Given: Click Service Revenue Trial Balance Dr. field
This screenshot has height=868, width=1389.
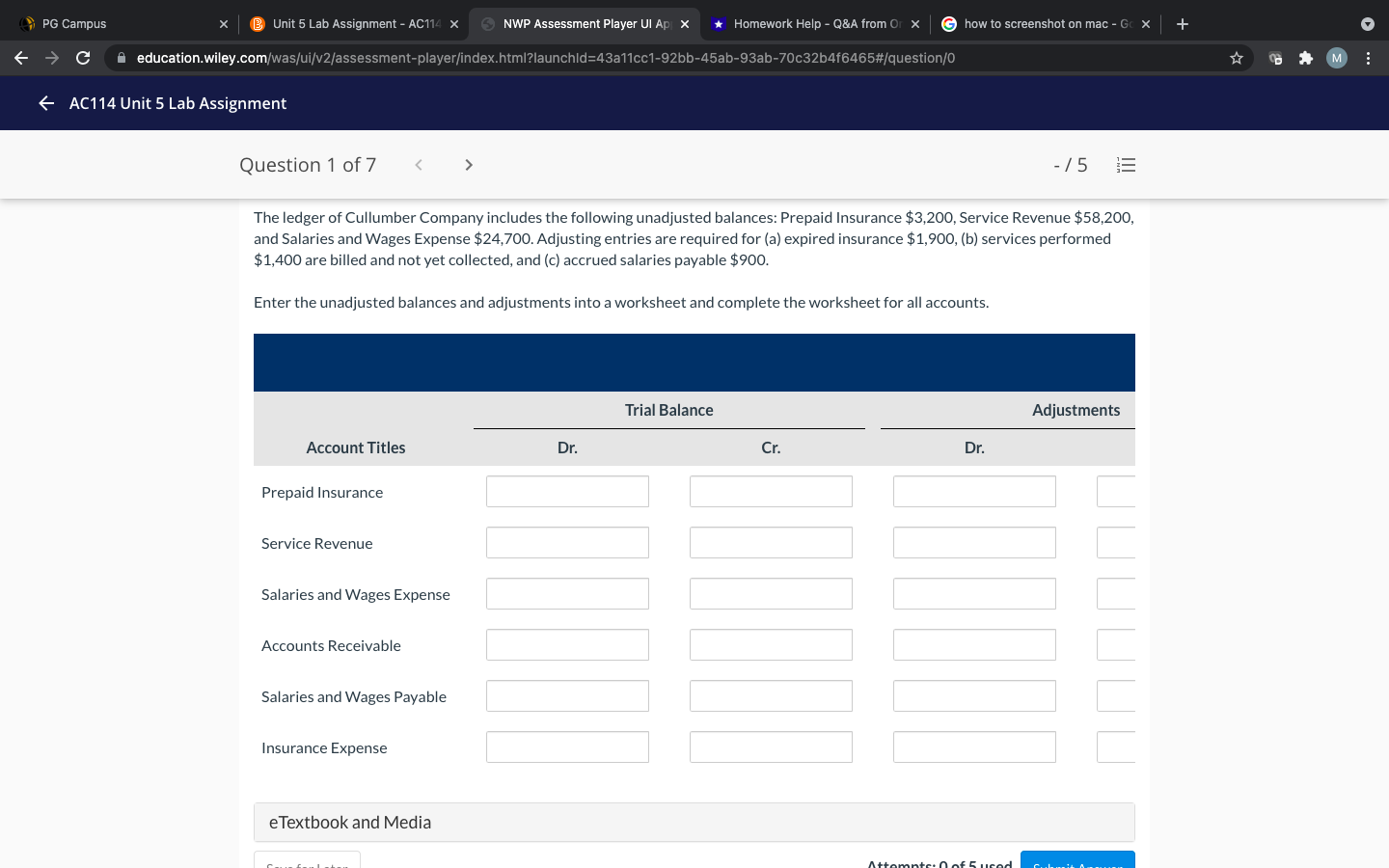Looking at the screenshot, I should click(567, 543).
